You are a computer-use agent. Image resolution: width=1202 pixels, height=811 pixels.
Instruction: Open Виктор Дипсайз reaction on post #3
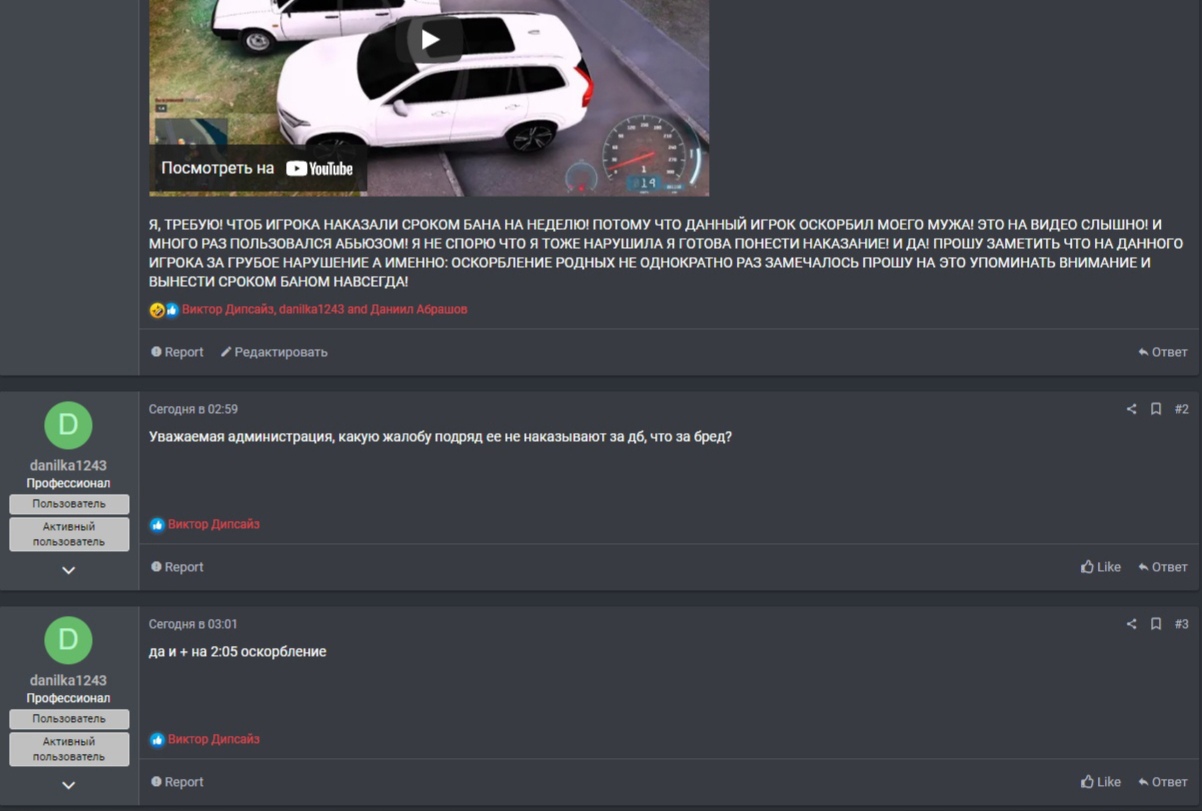point(214,740)
